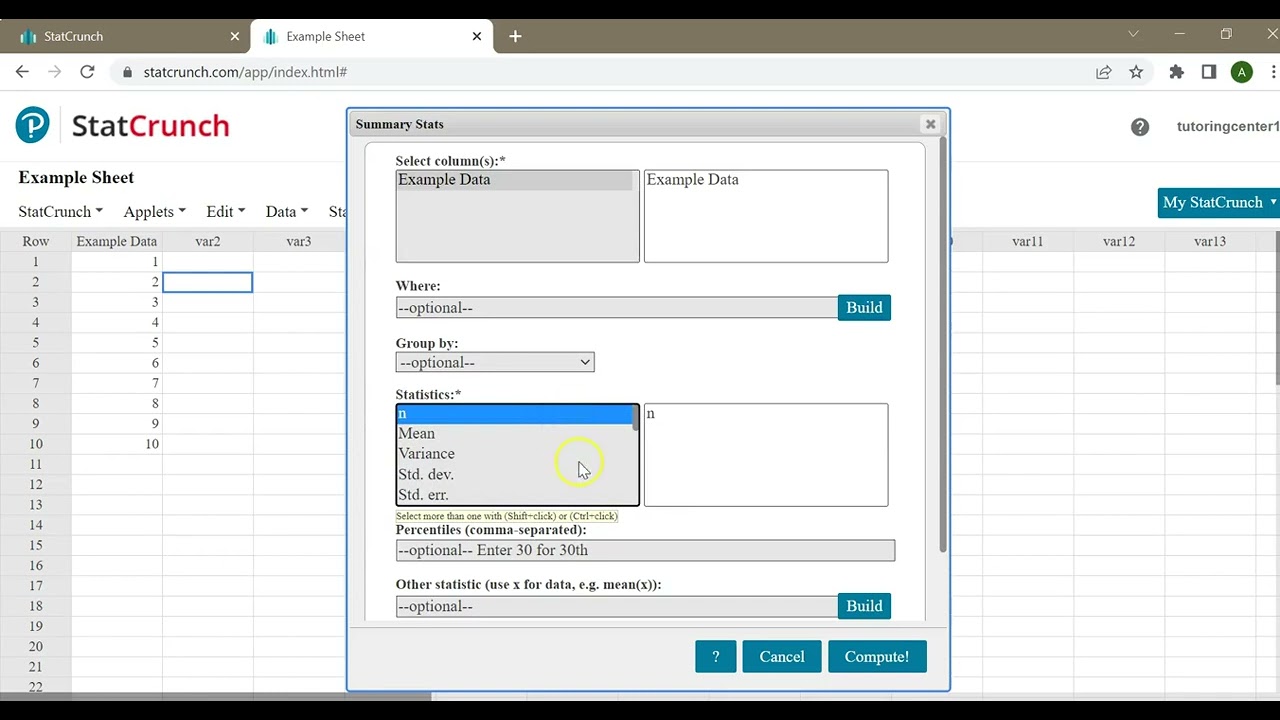Select the Std. dev. statistic
The height and width of the screenshot is (720, 1280).
(x=515, y=474)
